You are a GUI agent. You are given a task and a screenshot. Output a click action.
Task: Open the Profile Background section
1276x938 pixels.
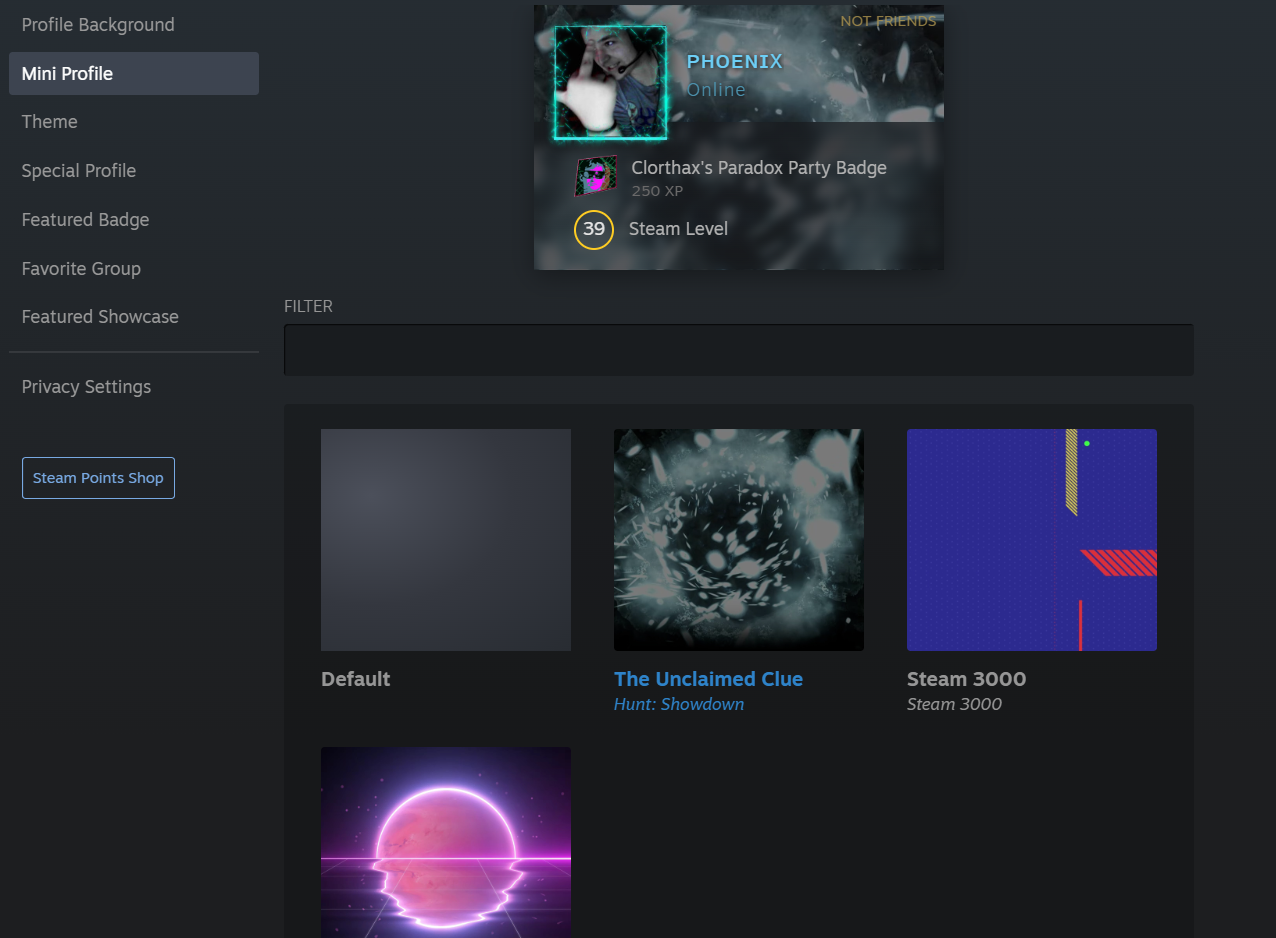98,25
